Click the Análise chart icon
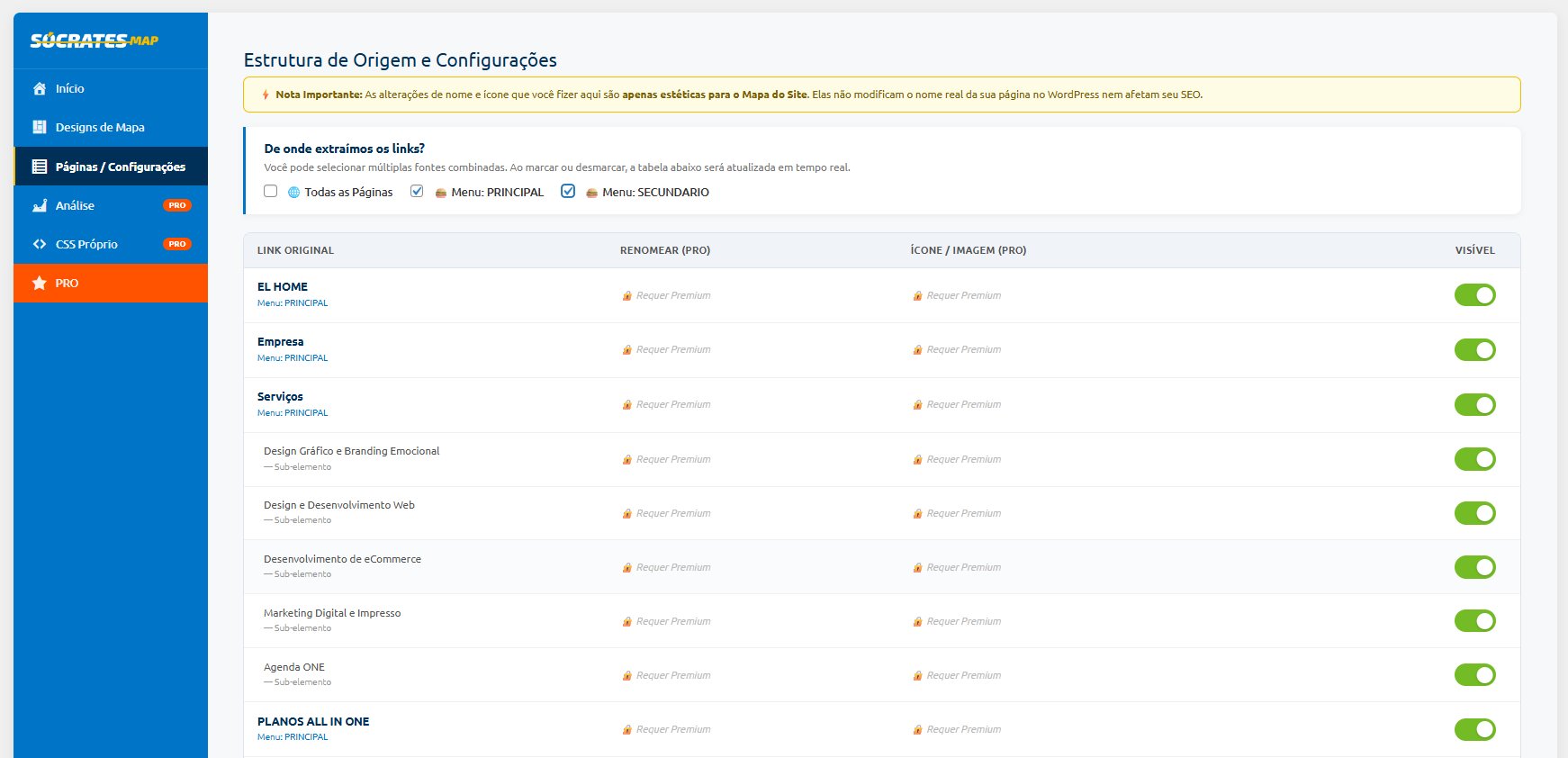1568x758 pixels. pyautogui.click(x=40, y=205)
